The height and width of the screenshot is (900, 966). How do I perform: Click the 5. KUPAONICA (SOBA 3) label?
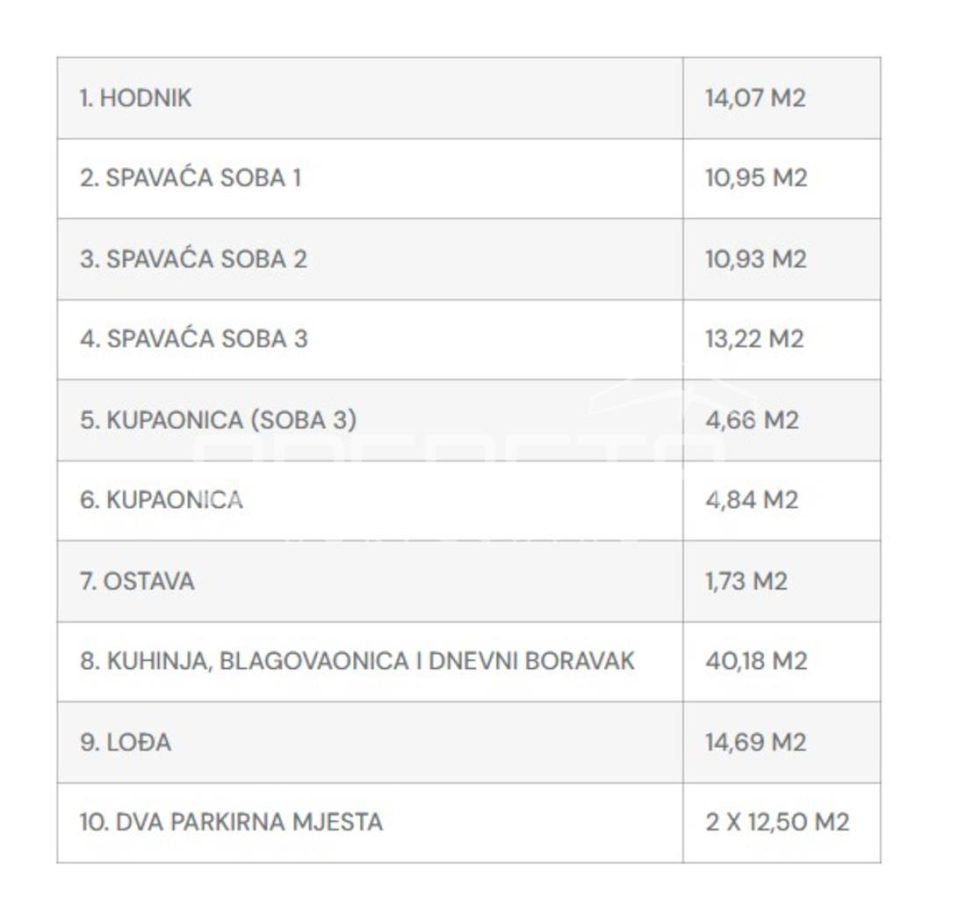(x=218, y=420)
